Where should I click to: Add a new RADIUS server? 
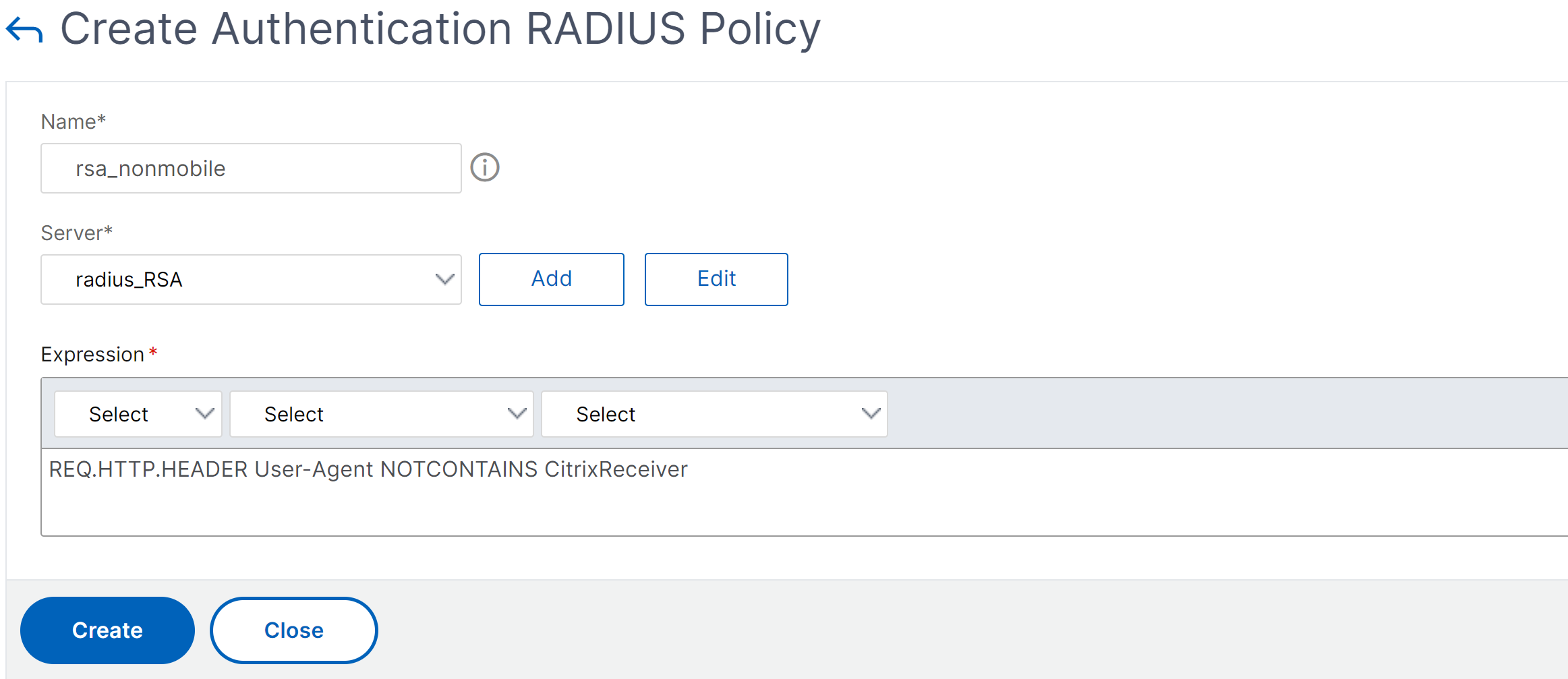(x=552, y=279)
